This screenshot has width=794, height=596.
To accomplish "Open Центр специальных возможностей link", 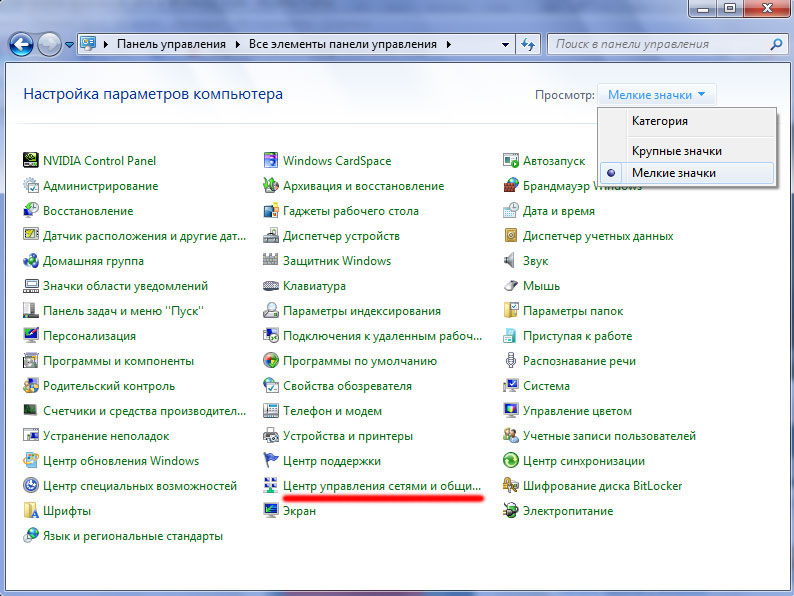I will pyautogui.click(x=140, y=486).
